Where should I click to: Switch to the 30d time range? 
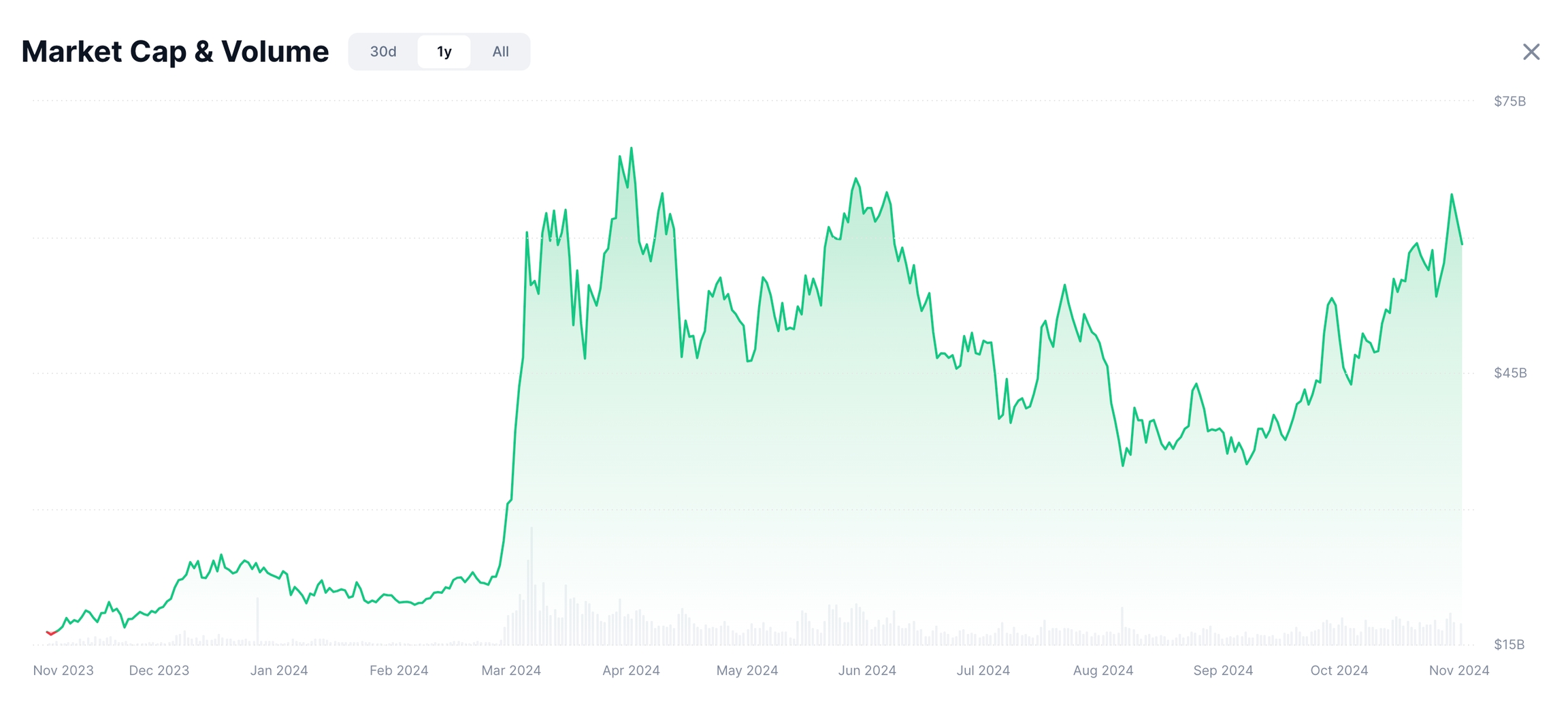(x=383, y=52)
